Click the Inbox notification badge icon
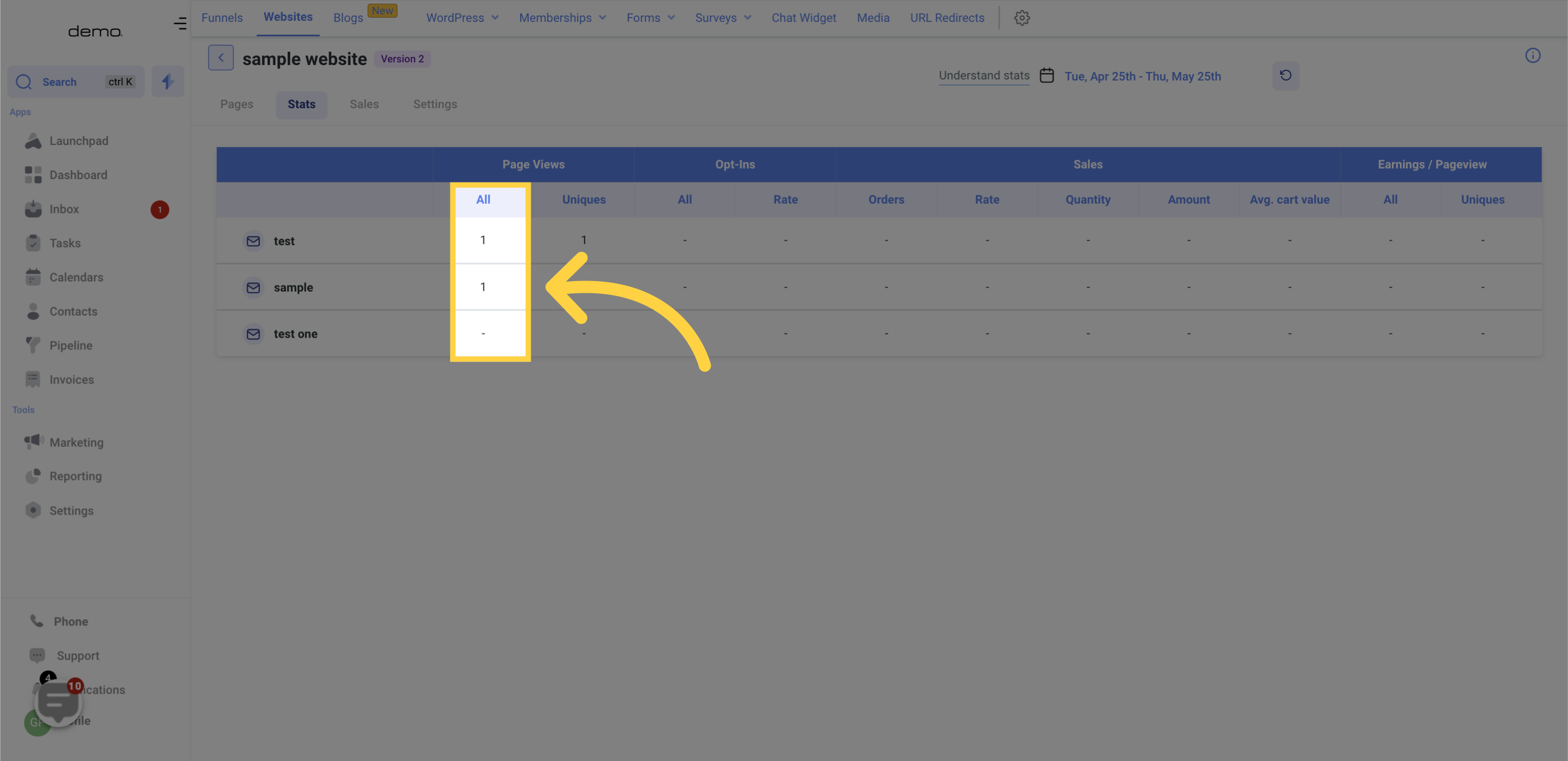Image resolution: width=1568 pixels, height=761 pixels. tap(159, 209)
